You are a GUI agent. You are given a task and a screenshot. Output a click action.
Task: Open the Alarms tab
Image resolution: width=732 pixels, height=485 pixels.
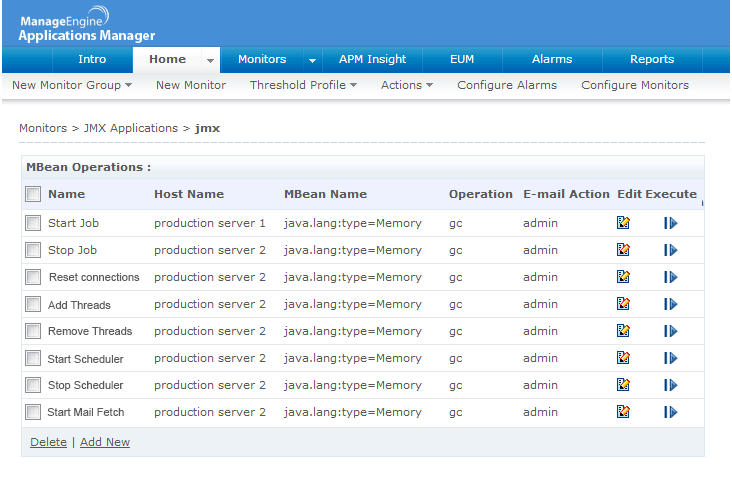coord(552,60)
